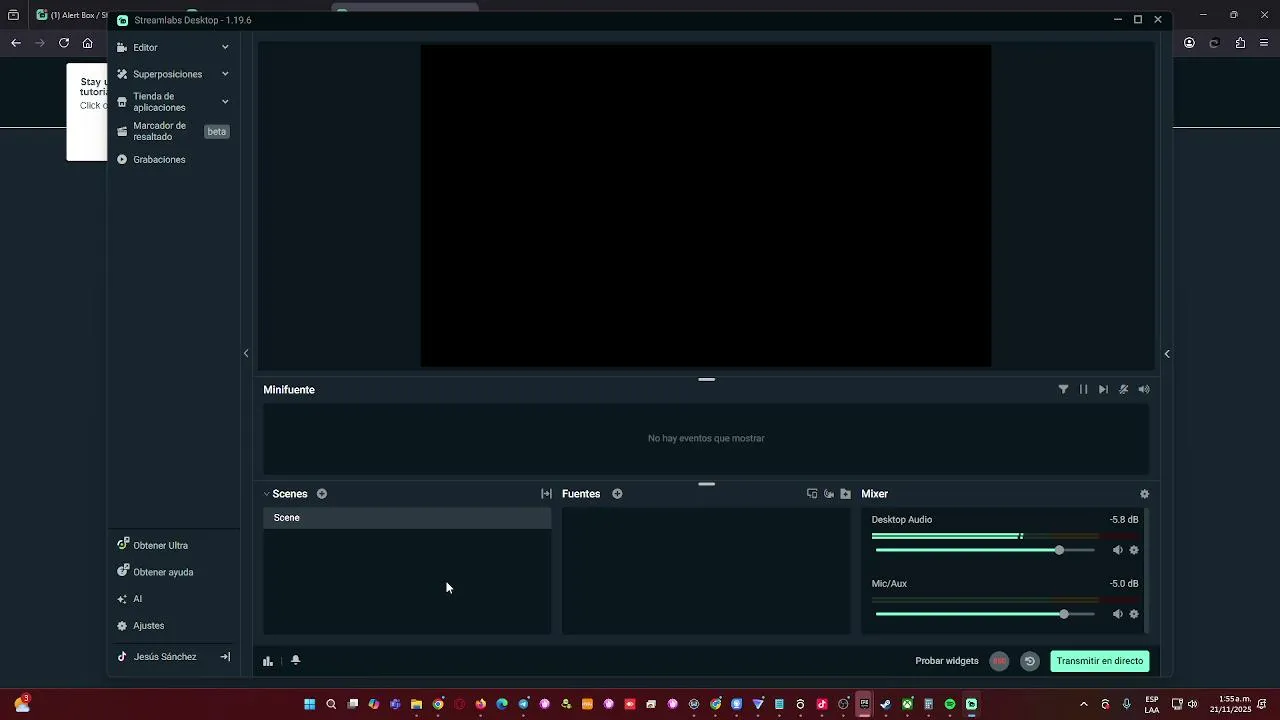Click browser back arrow in background window

tap(16, 43)
